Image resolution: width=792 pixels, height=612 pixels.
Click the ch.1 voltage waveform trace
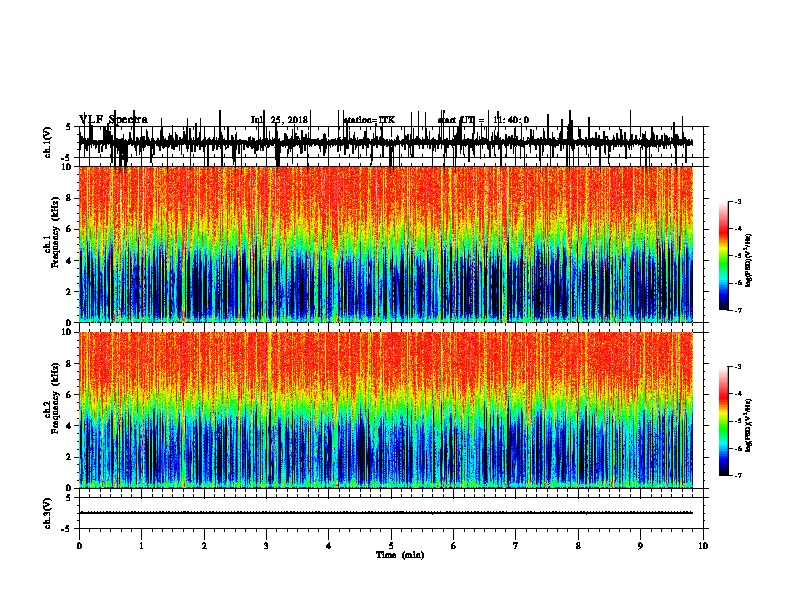(x=385, y=142)
